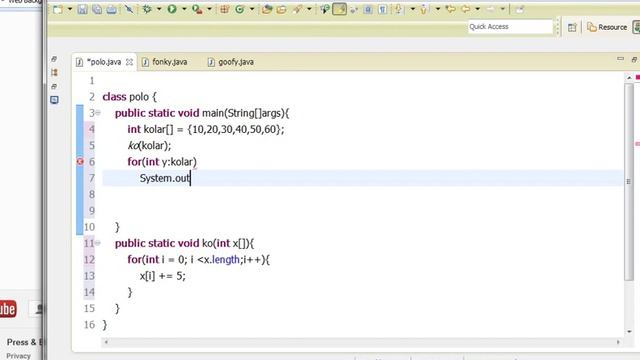The image size is (640, 360).
Task: Click into the Quick Access field
Action: [510, 27]
